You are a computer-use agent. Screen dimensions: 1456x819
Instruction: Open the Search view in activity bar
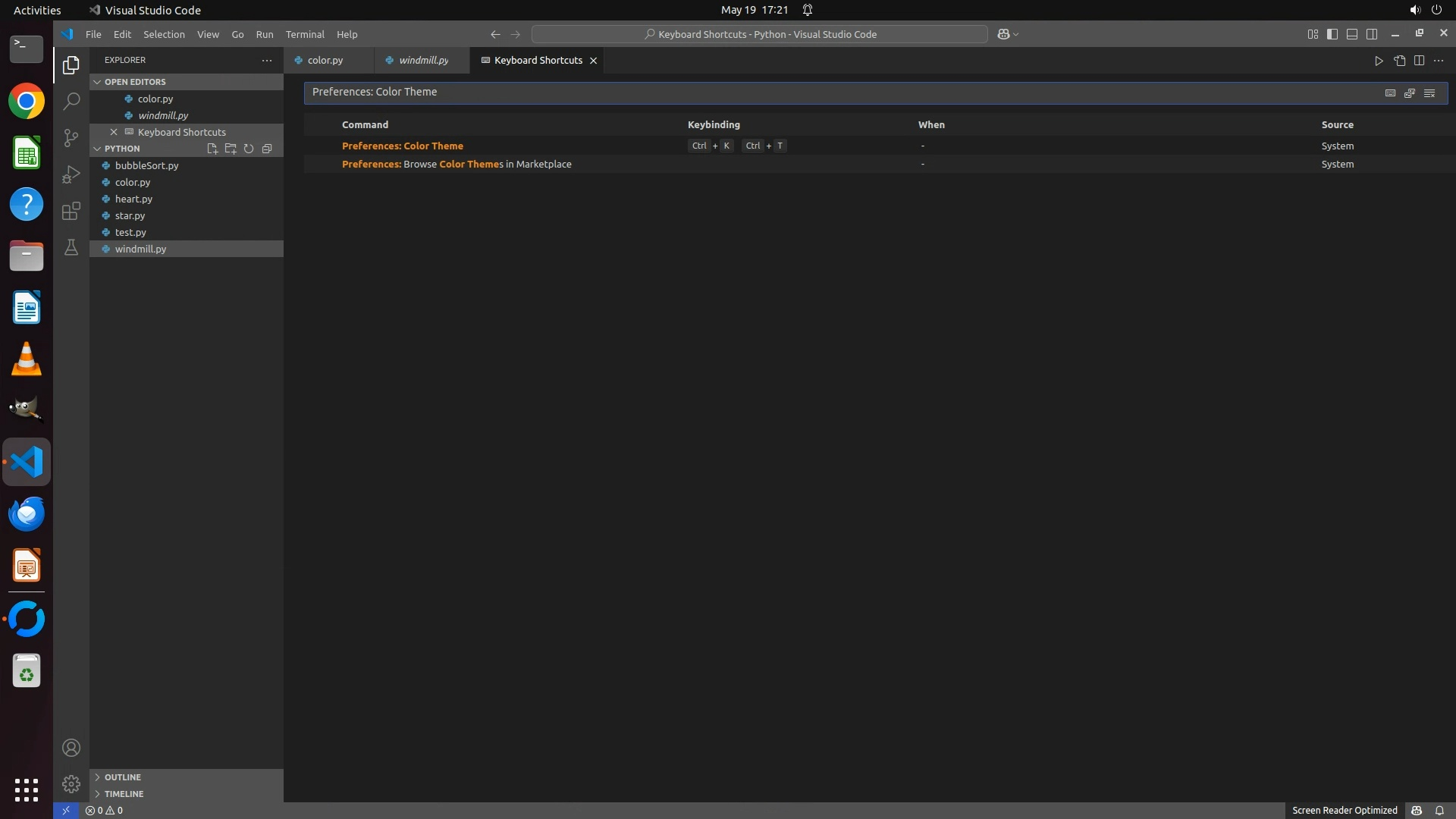(x=71, y=101)
